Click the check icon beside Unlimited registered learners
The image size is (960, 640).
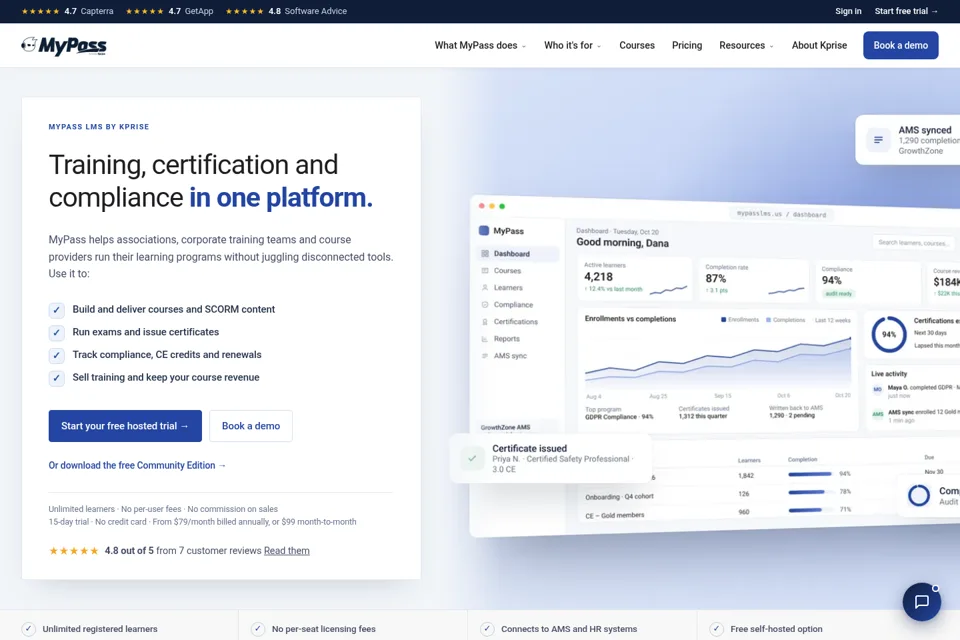pyautogui.click(x=28, y=629)
